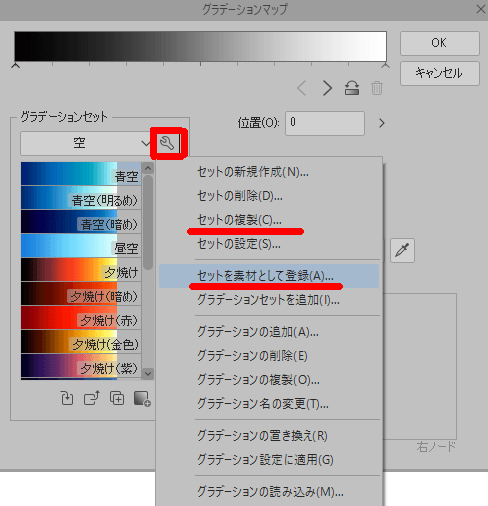The image size is (488, 506).
Task: Click the reverse gradient flip icon
Action: pos(352,88)
